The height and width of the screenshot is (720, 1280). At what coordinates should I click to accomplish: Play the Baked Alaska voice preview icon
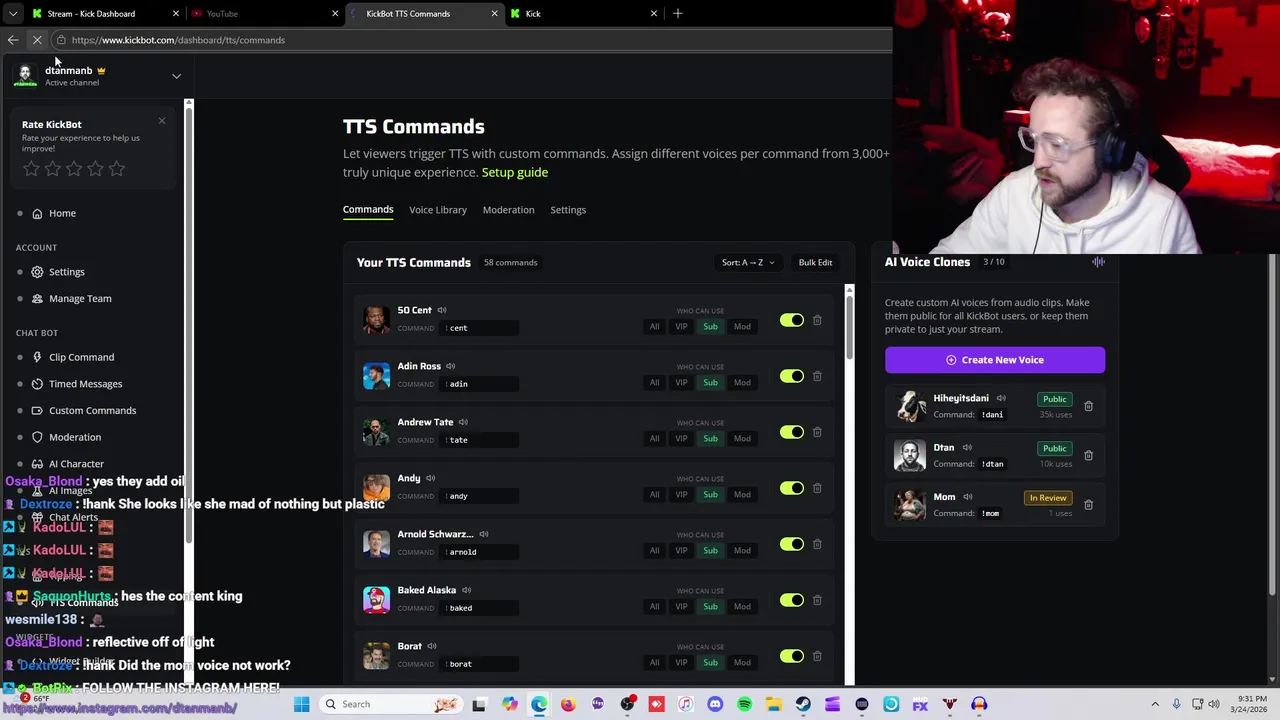pos(466,590)
